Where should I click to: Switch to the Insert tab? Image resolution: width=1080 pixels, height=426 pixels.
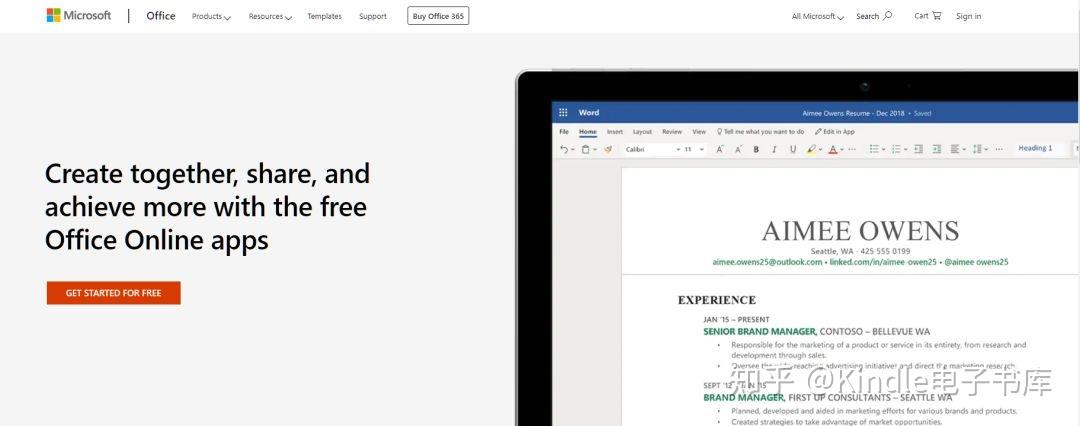[614, 132]
